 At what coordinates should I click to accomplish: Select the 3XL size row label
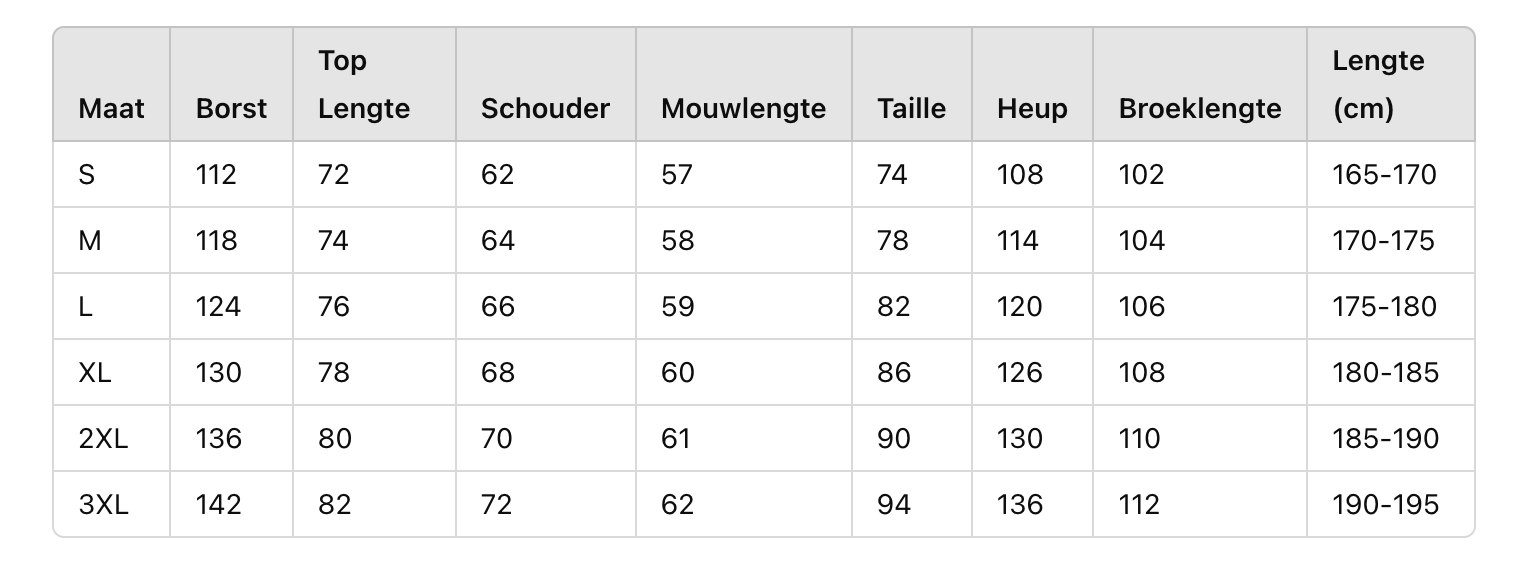click(x=104, y=504)
